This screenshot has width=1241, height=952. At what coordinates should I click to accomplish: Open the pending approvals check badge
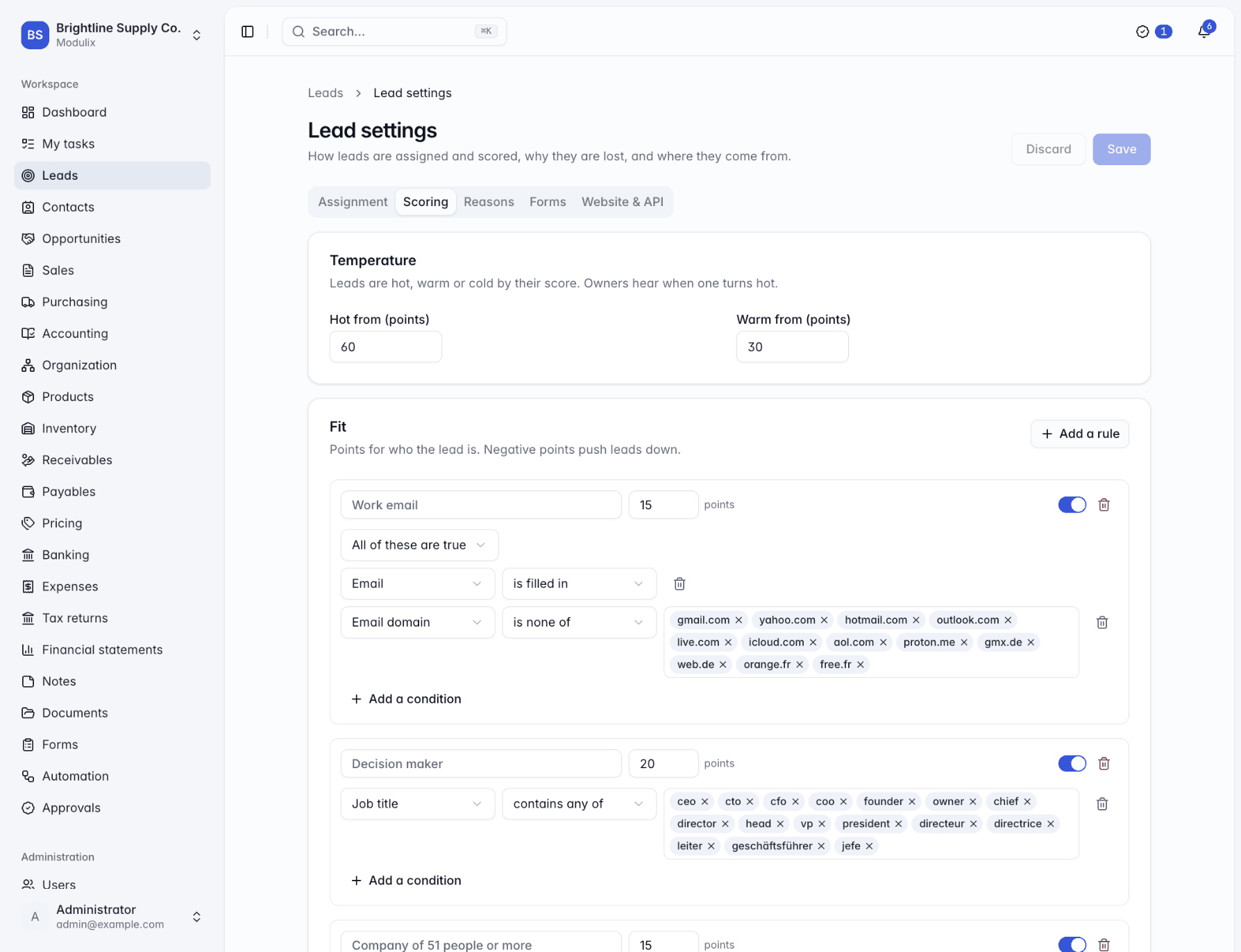[1154, 31]
